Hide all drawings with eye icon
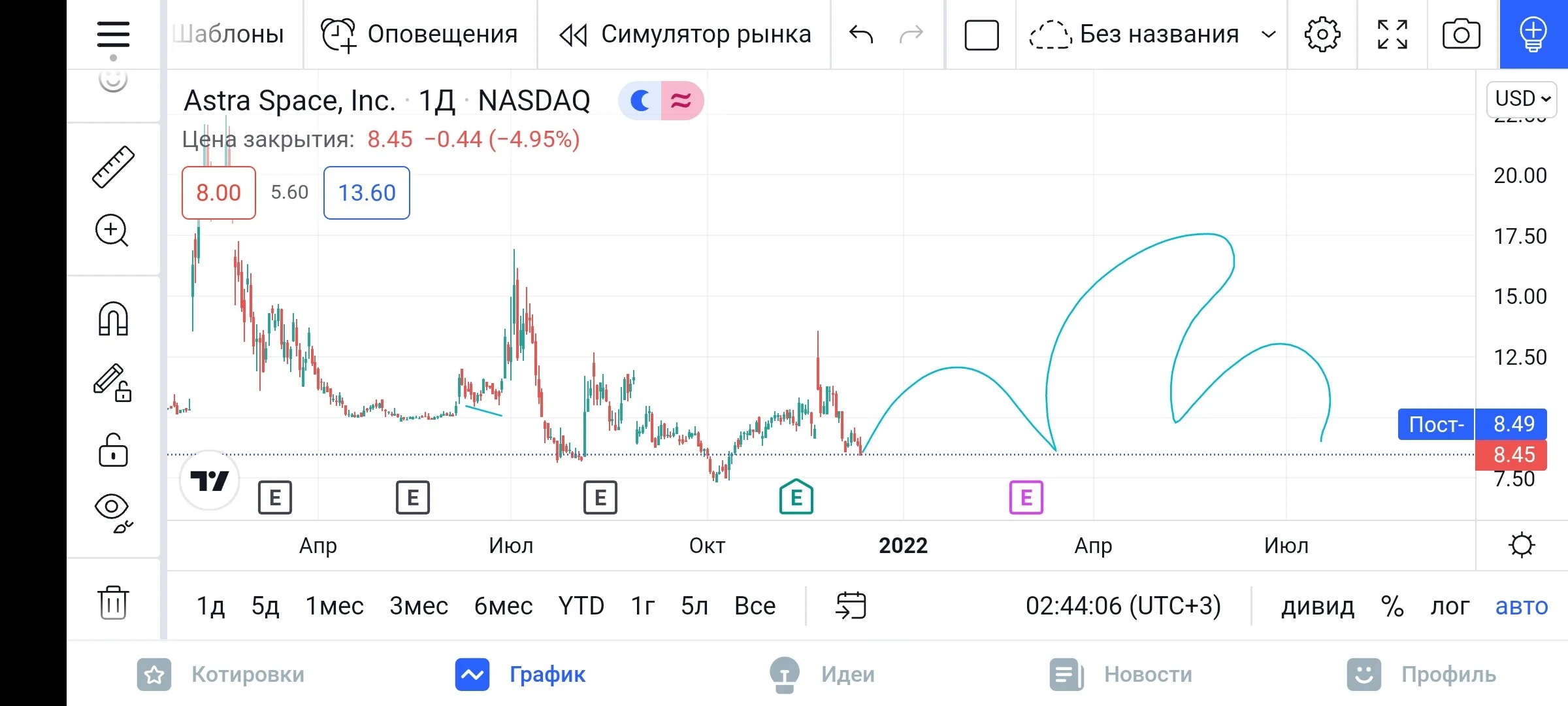 coord(113,513)
